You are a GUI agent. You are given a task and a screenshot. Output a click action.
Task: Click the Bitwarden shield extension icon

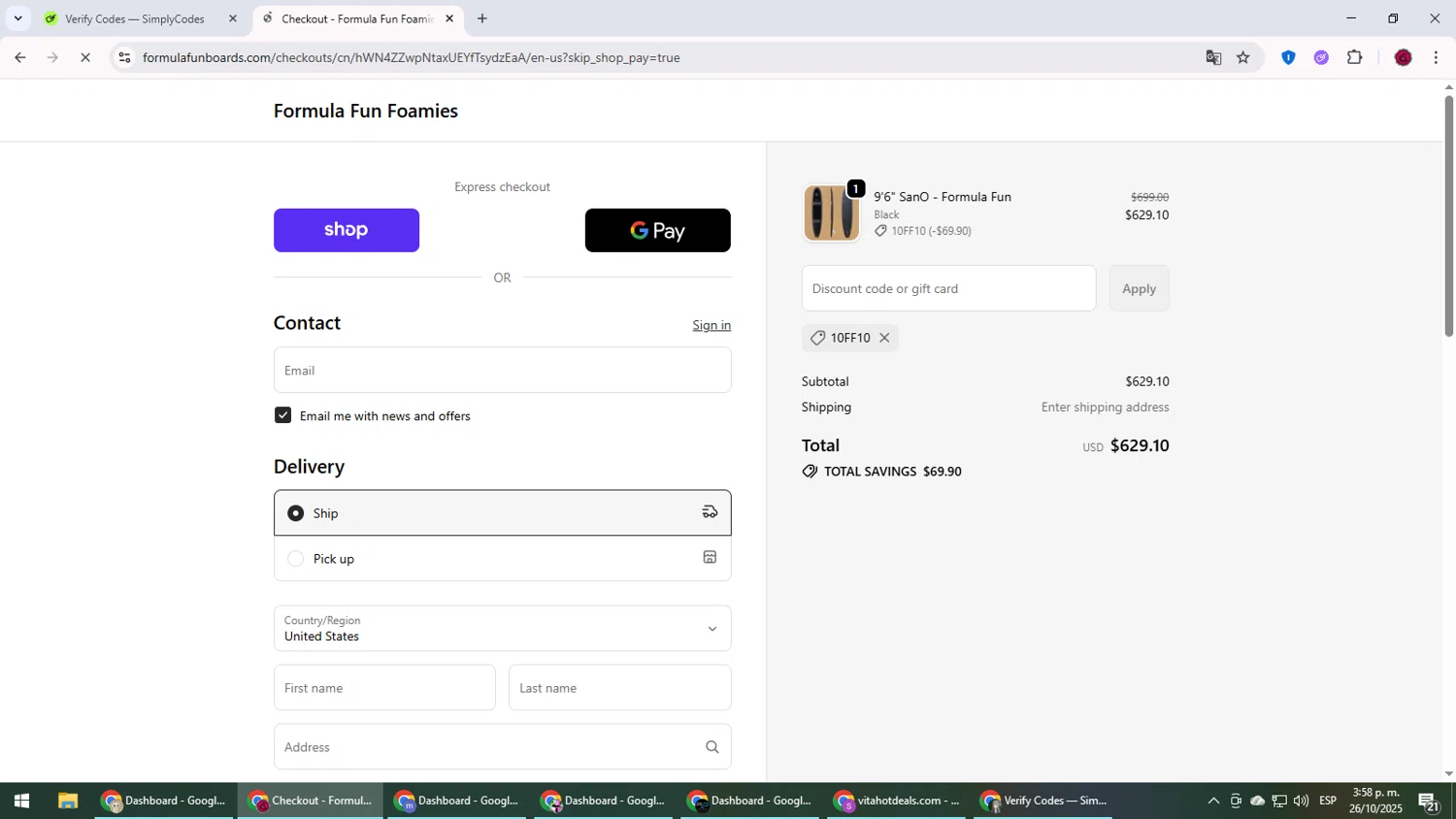pyautogui.click(x=1288, y=57)
